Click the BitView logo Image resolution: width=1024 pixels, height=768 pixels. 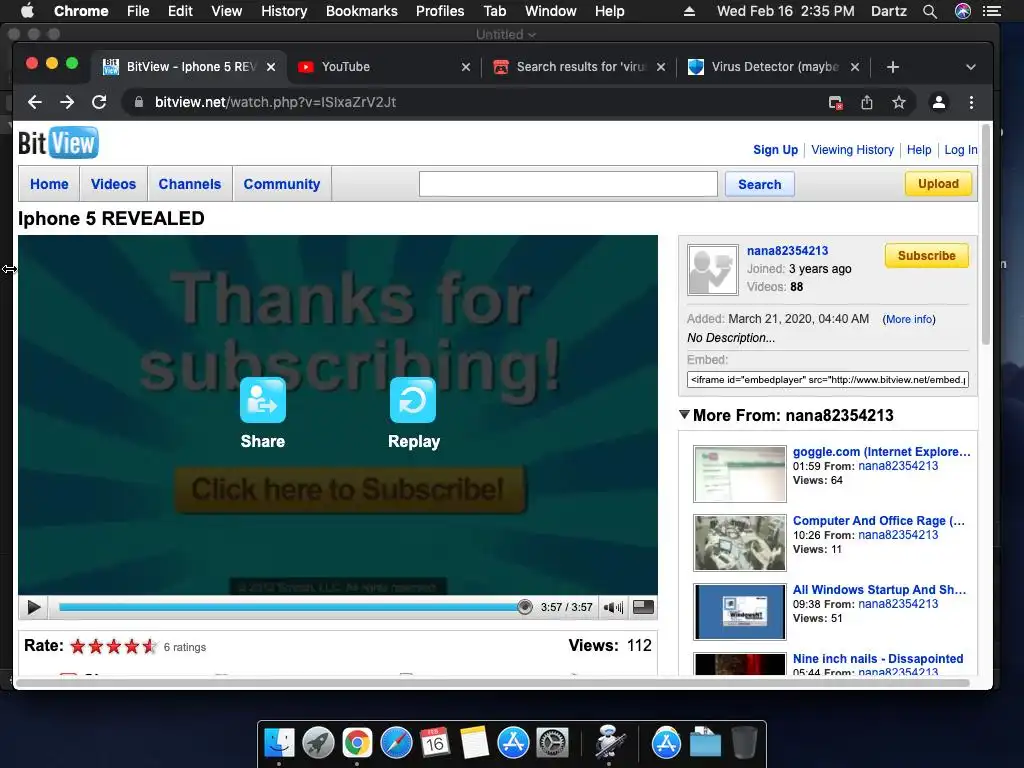pos(58,142)
